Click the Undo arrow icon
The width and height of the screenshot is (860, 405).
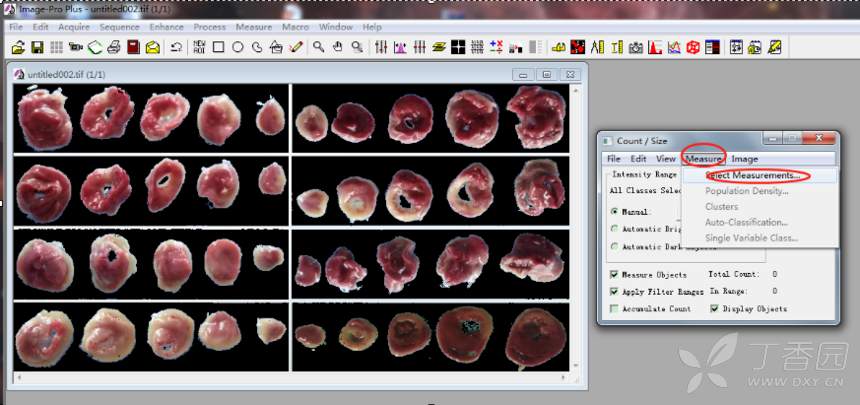(x=176, y=47)
